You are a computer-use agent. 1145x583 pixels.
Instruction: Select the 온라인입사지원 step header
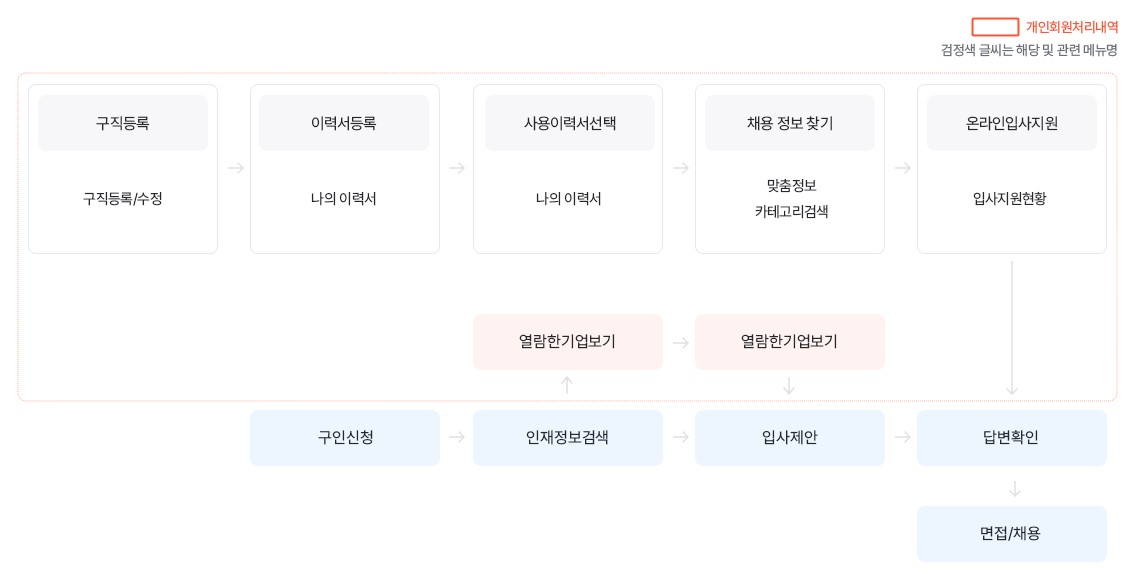pyautogui.click(x=1012, y=123)
